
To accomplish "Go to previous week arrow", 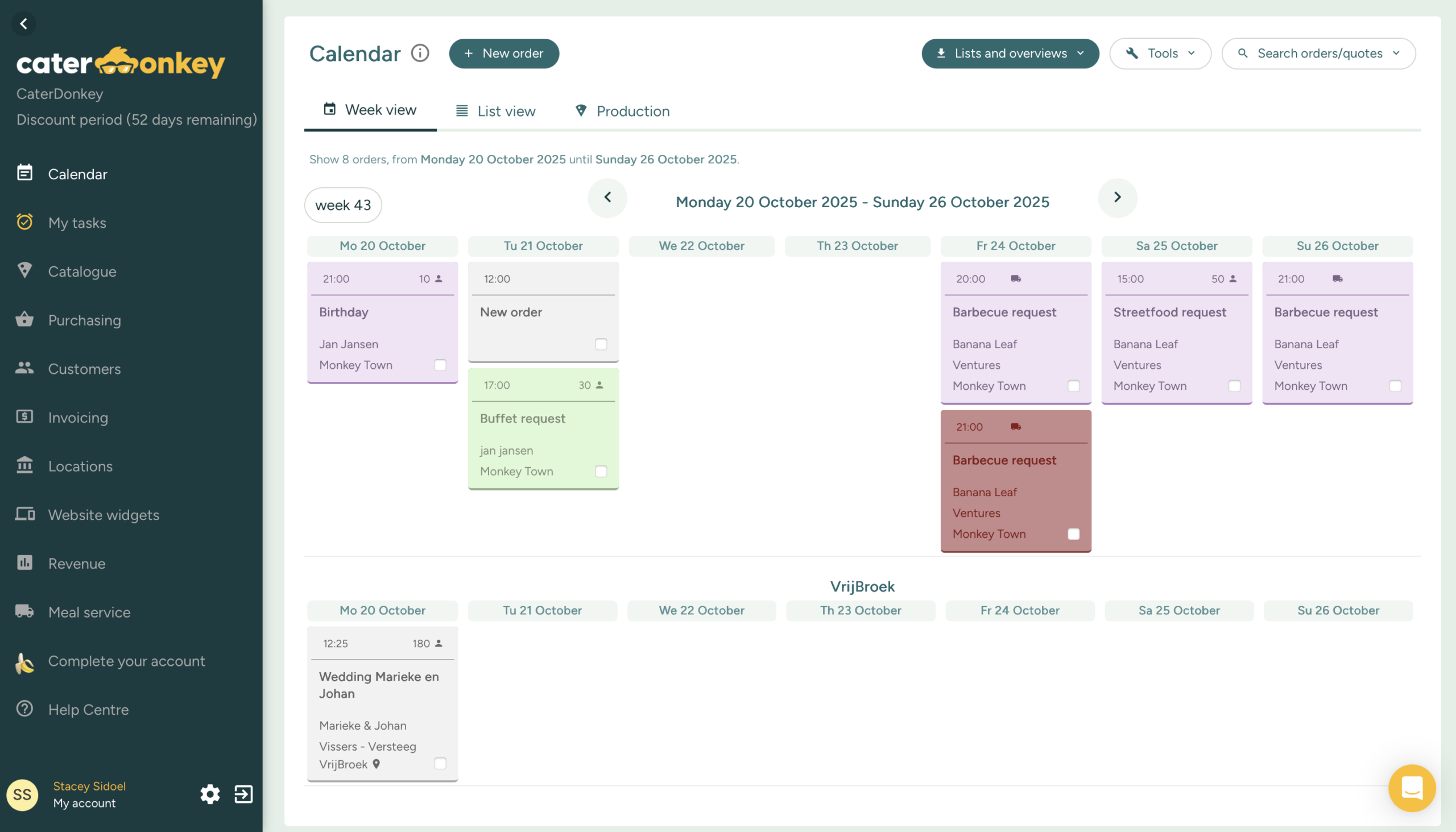I will pos(607,197).
